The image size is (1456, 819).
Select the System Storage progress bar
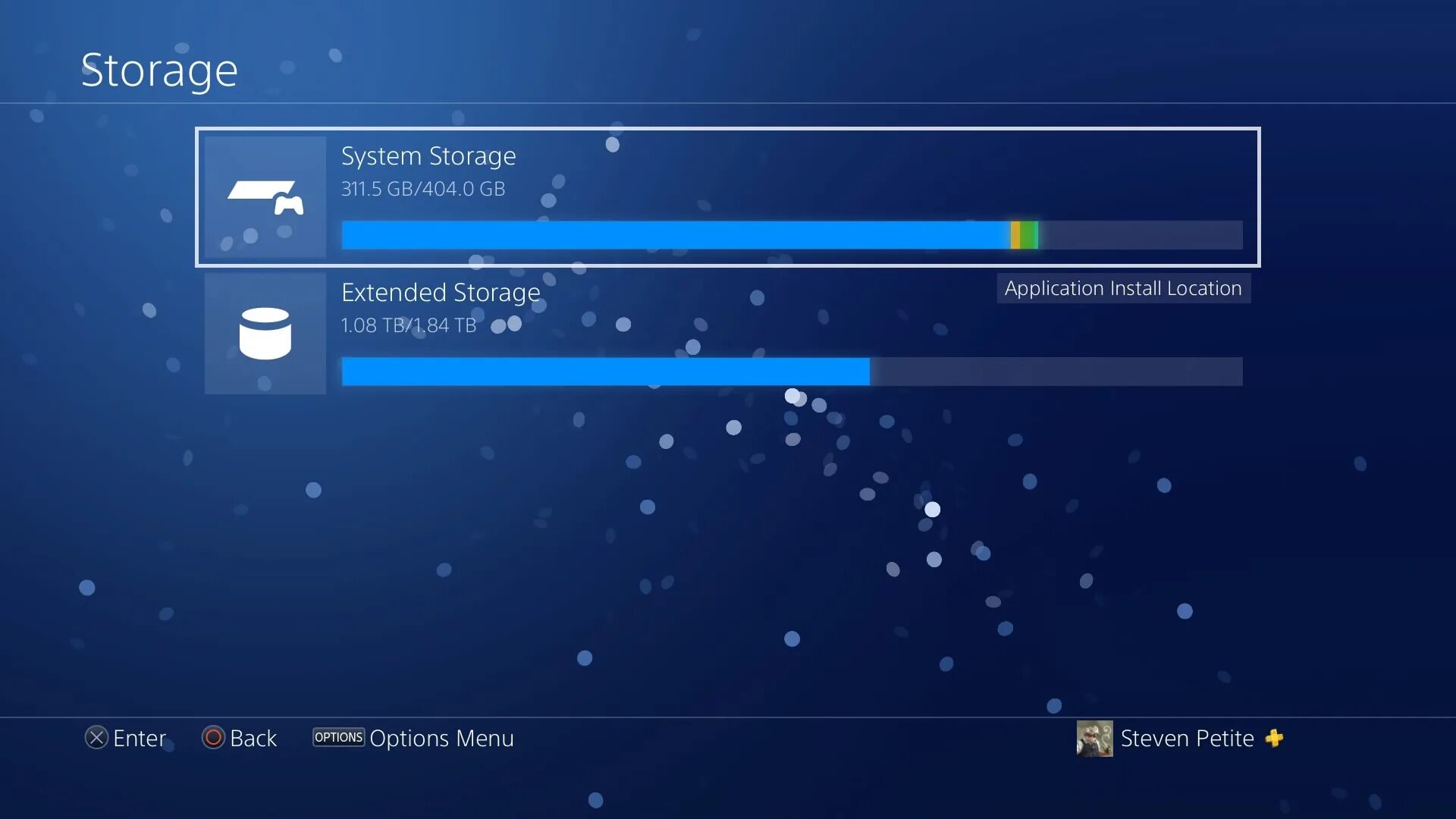pos(792,234)
